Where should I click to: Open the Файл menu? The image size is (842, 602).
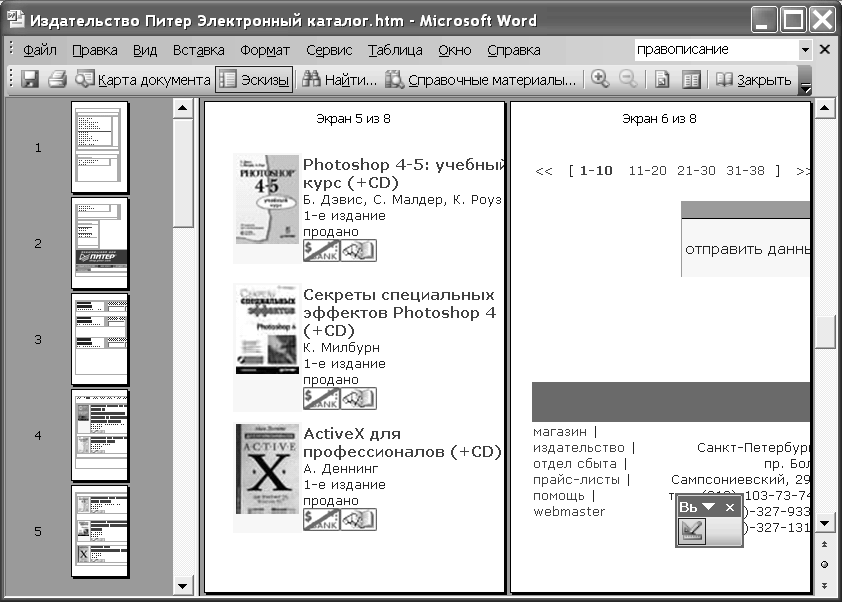[40, 50]
